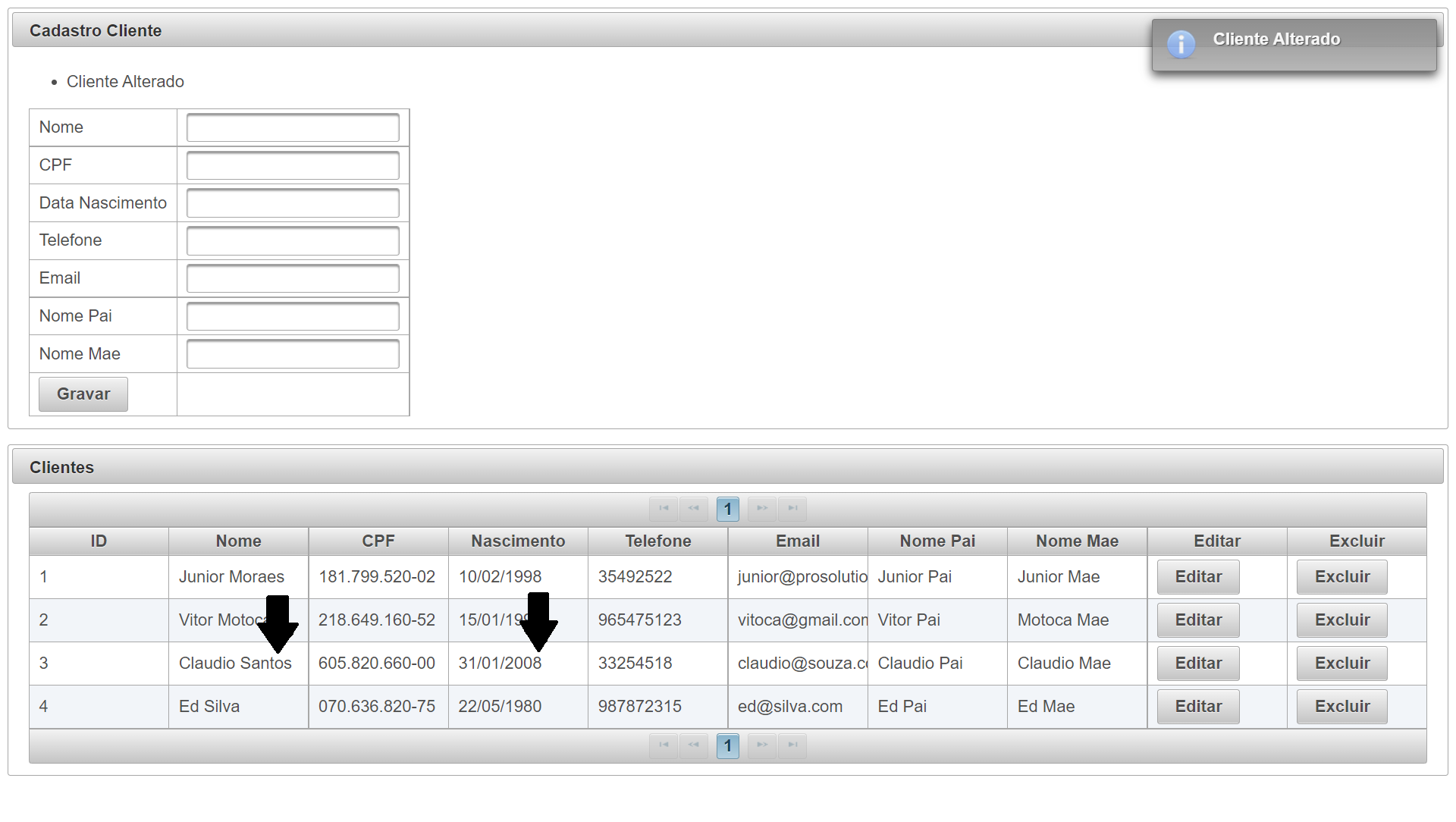Image resolution: width=1456 pixels, height=822 pixels.
Task: Click first-page icon in bottom paginator
Action: (664, 745)
